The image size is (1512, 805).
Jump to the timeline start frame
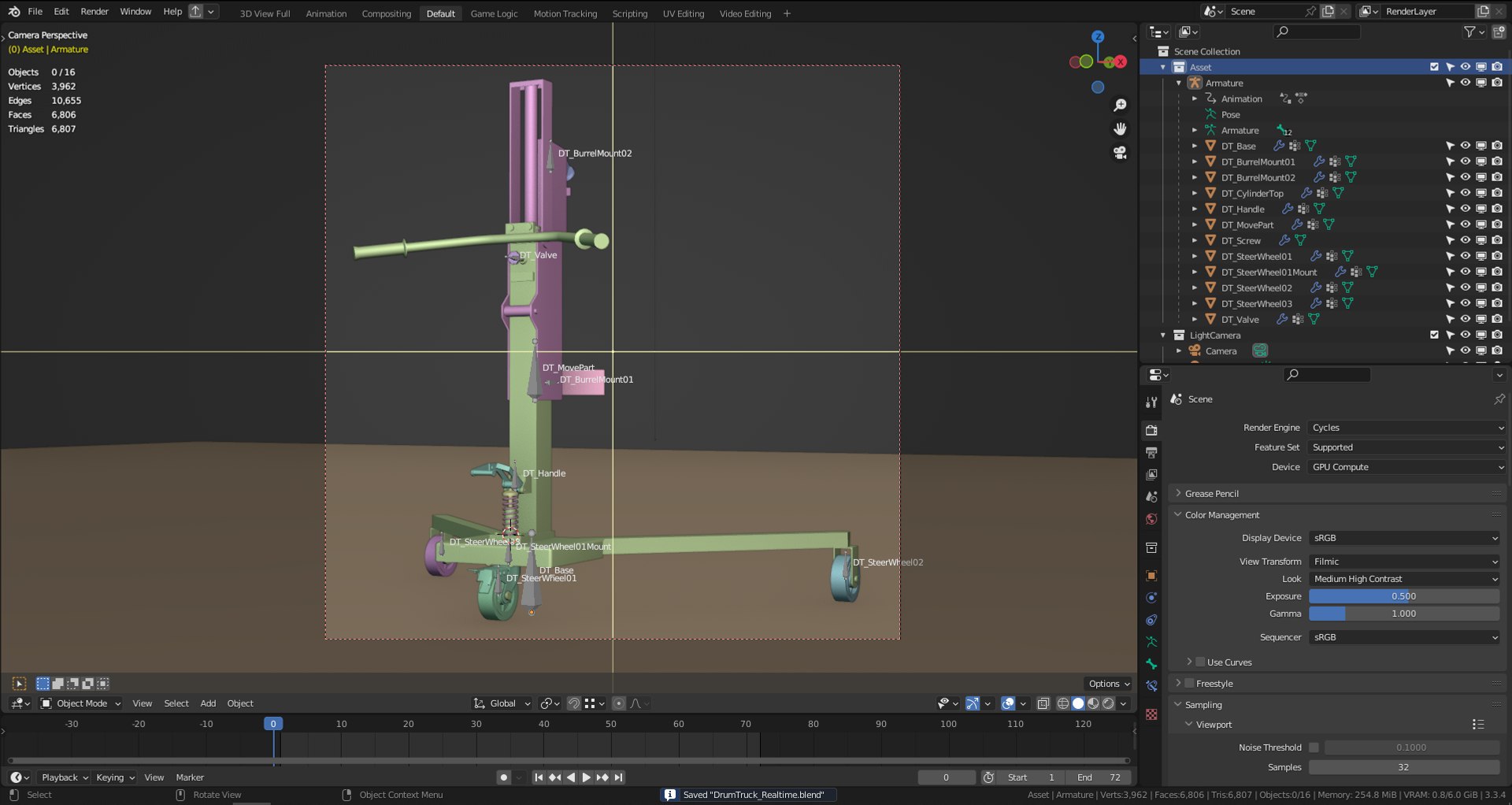(x=539, y=777)
